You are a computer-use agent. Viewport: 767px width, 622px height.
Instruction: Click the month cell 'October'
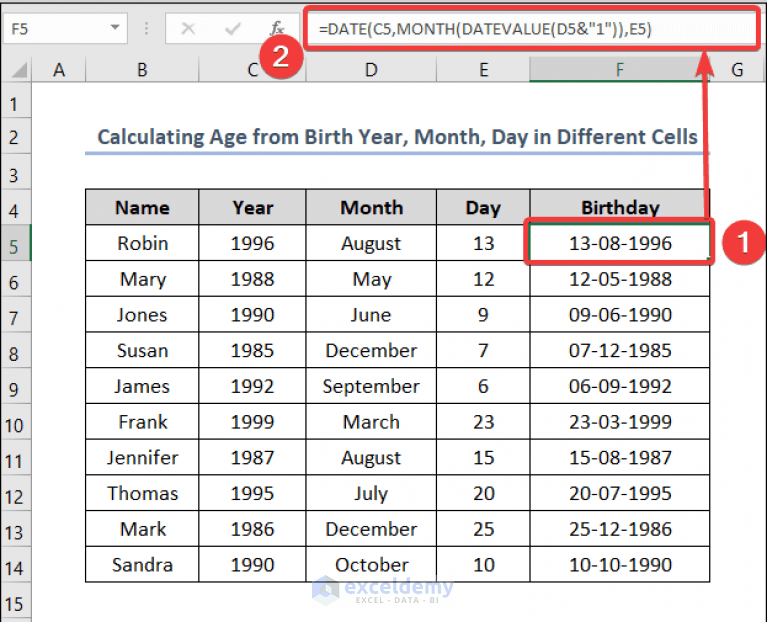[371, 564]
